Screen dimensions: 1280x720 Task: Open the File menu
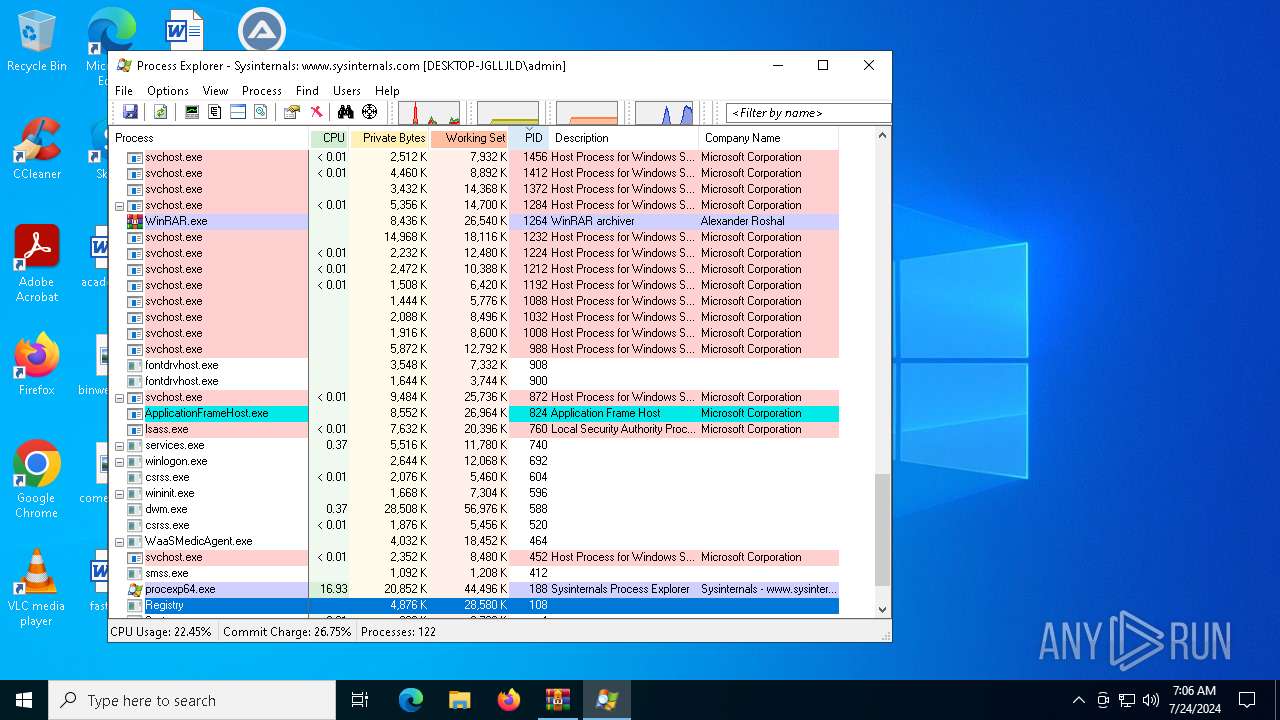pyautogui.click(x=125, y=90)
